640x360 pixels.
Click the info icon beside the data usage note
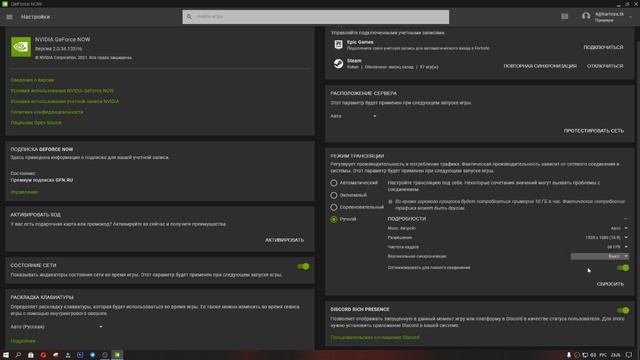point(390,202)
